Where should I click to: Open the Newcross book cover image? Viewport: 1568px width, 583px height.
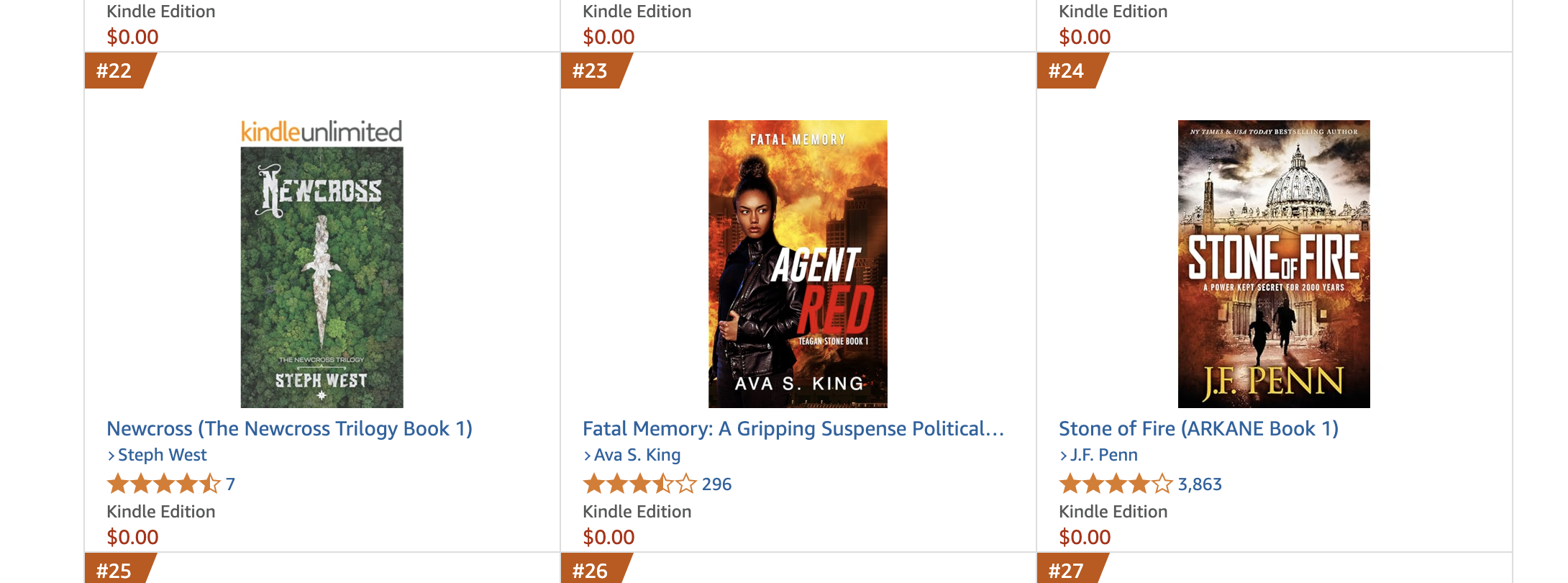point(322,277)
